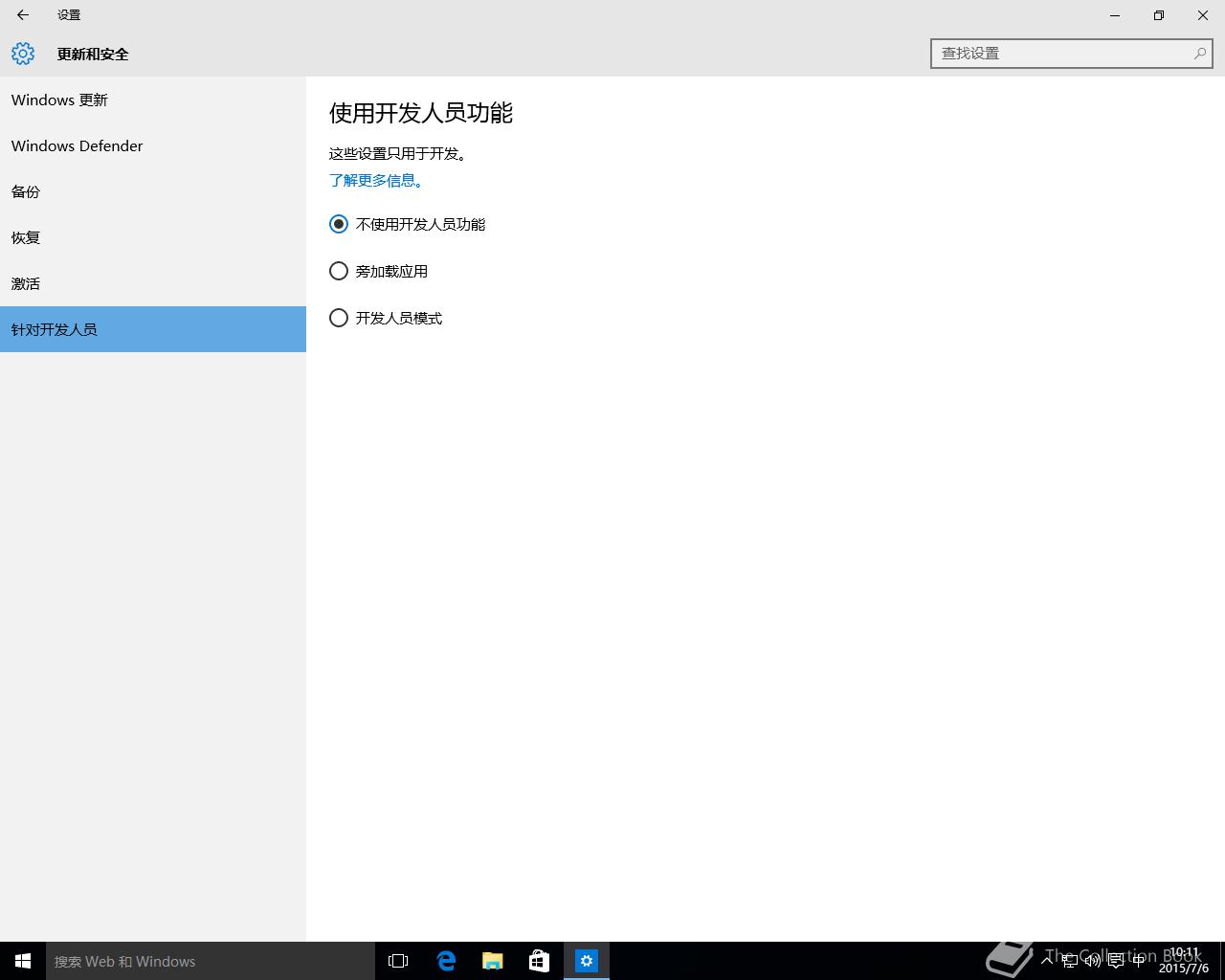Open the network status tray icon
The width and height of the screenshot is (1225, 980).
click(x=1070, y=961)
